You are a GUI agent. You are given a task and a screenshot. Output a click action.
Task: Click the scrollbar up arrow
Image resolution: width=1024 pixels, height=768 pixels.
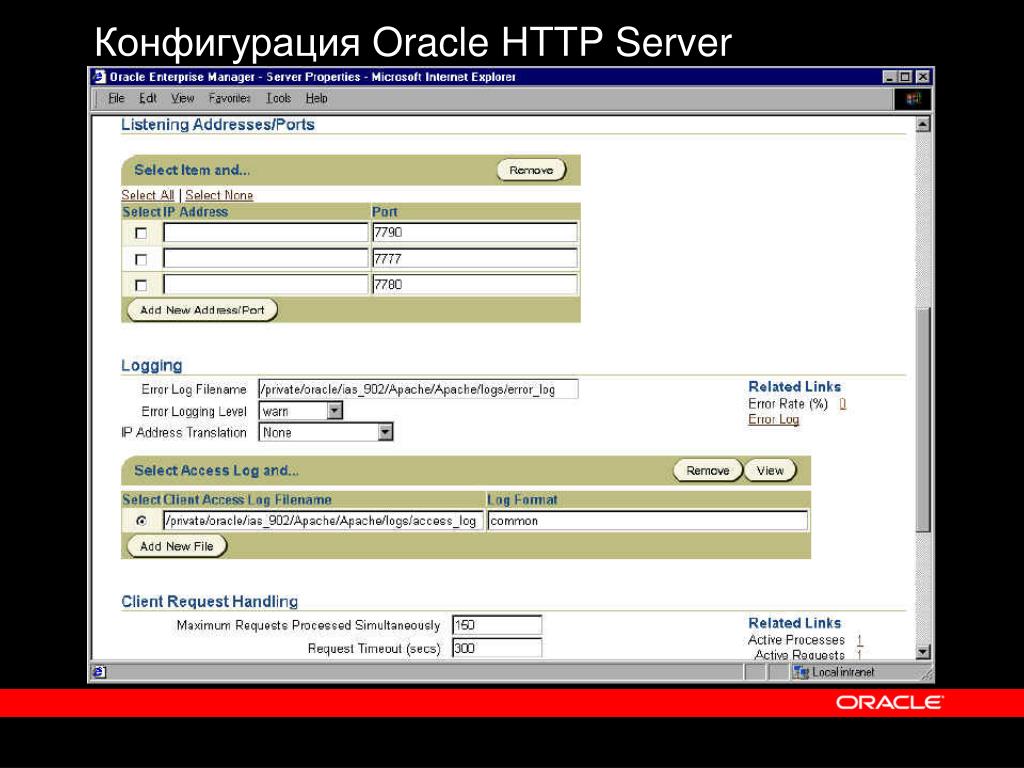point(923,124)
